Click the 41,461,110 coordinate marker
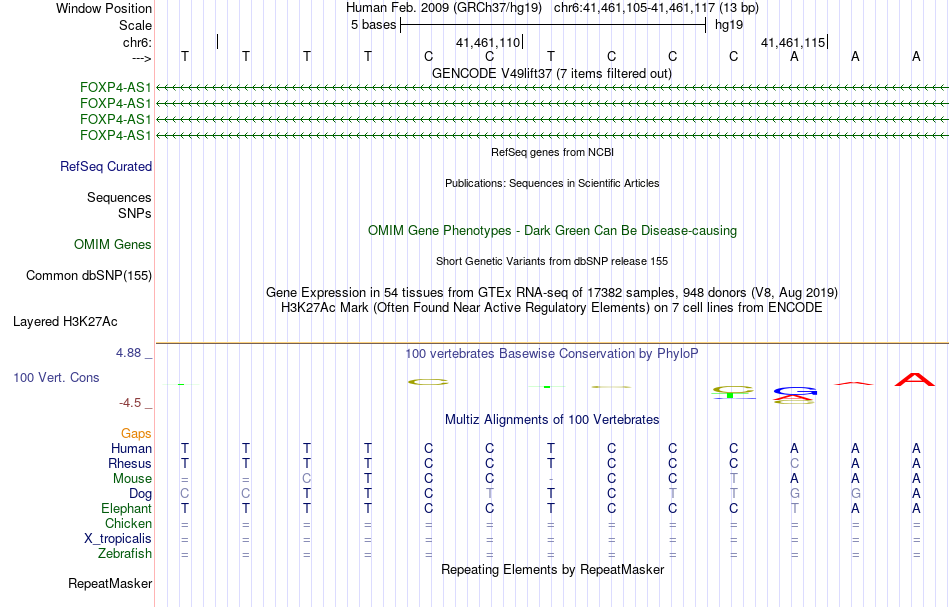The image size is (950, 607). (x=488, y=42)
